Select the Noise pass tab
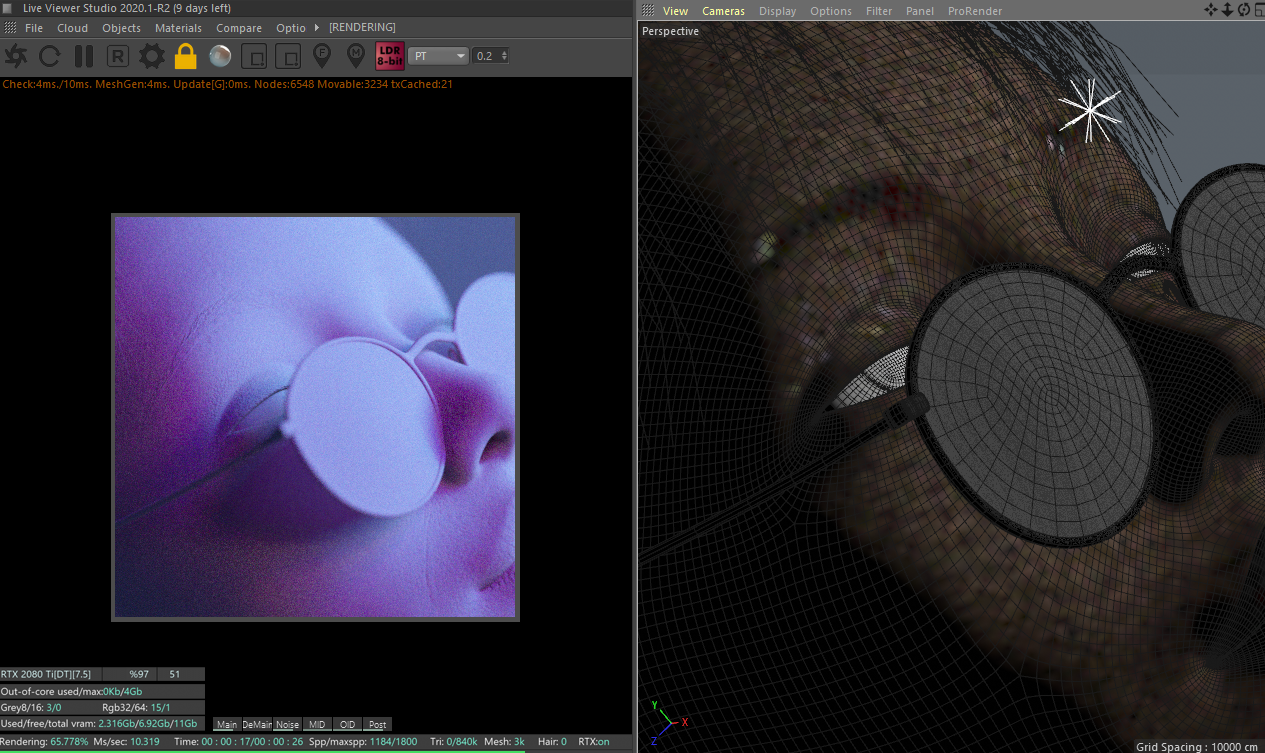 point(287,724)
